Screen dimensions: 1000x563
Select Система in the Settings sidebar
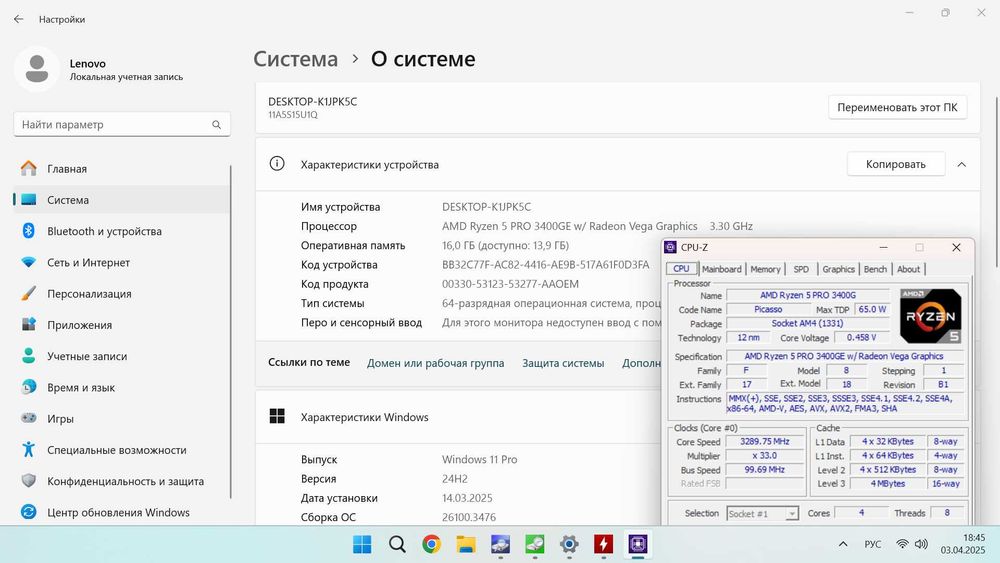121,200
